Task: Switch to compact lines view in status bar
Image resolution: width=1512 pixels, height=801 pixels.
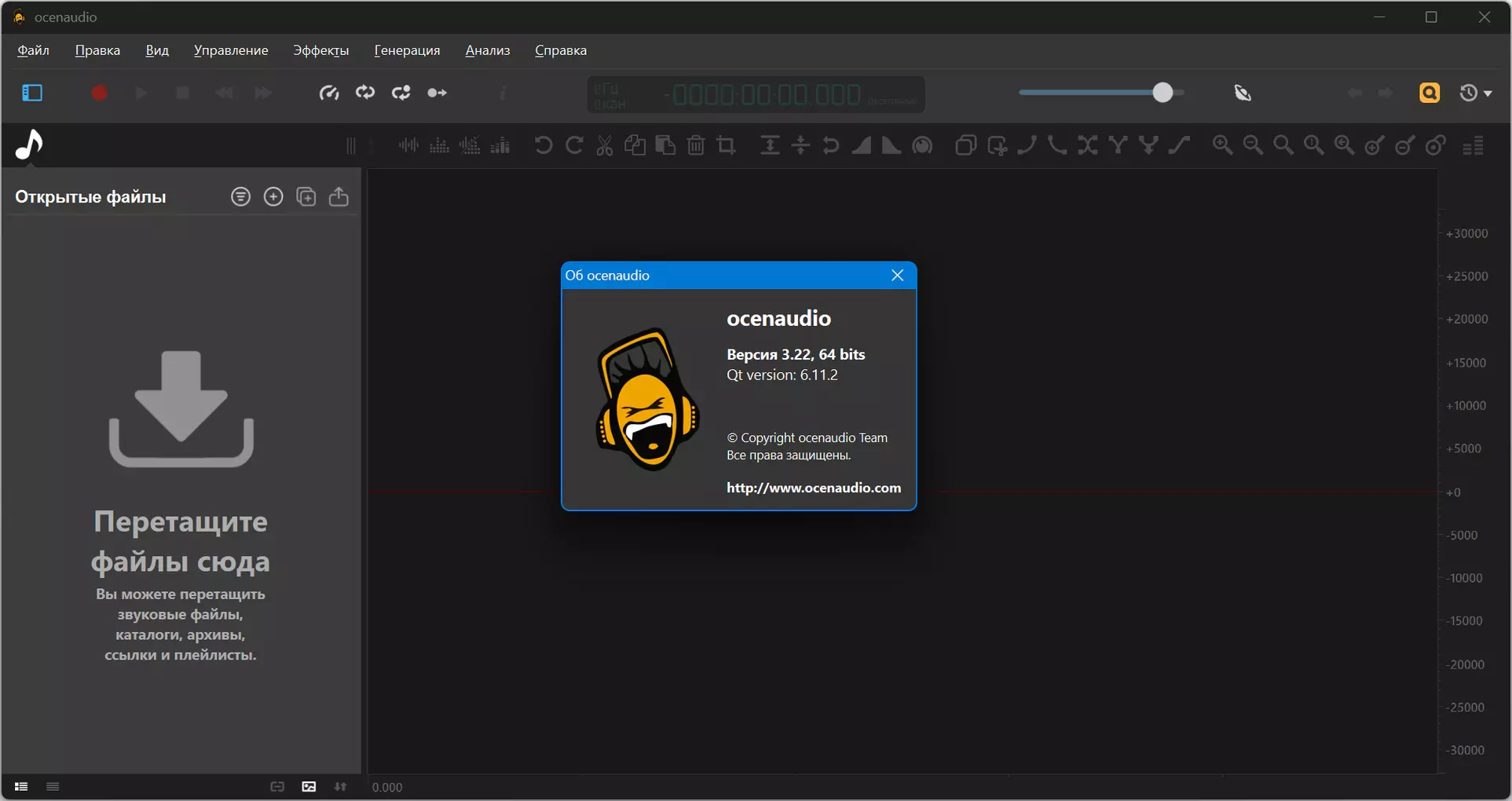Action: pyautogui.click(x=53, y=787)
